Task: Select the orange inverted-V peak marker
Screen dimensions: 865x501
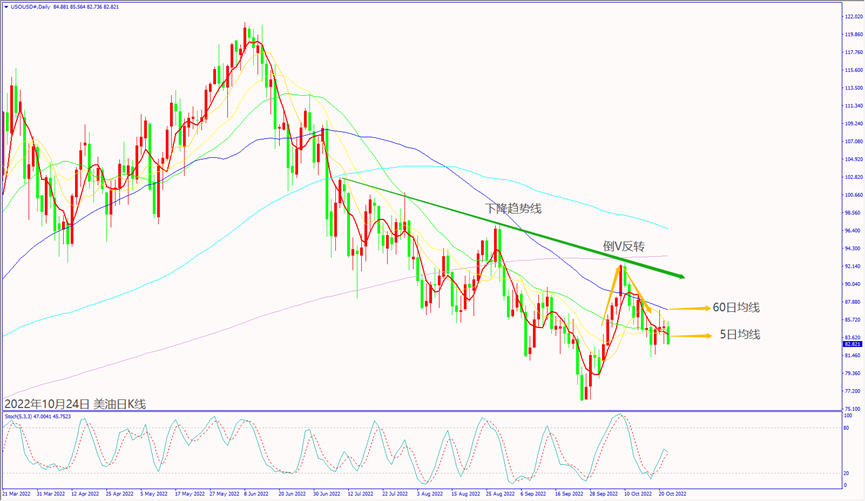Action: (x=622, y=267)
